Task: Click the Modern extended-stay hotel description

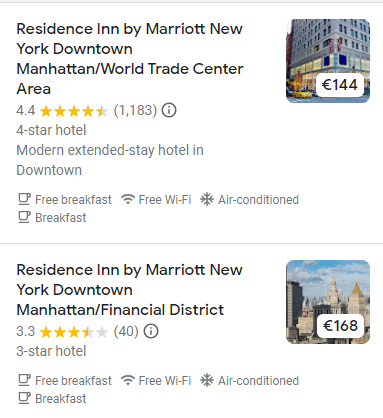Action: coord(110,160)
